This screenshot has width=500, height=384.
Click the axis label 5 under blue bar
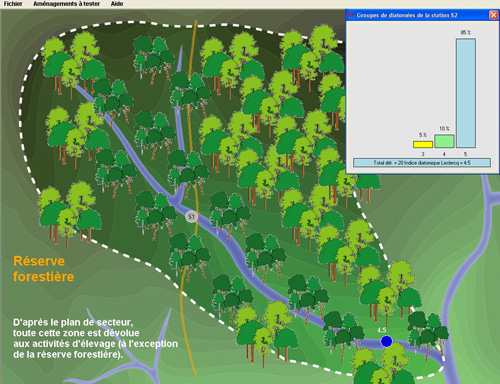465,154
